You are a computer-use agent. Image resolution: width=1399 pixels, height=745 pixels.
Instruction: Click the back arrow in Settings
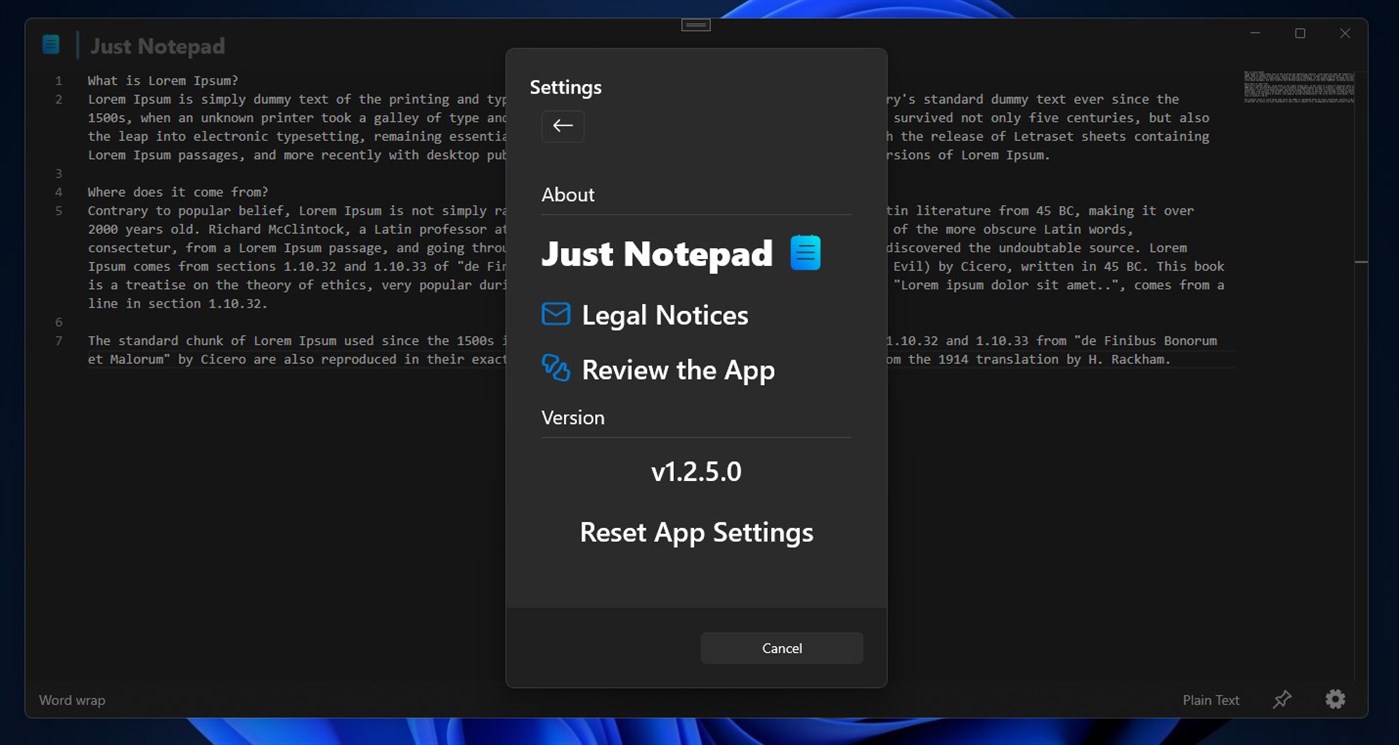(x=562, y=126)
